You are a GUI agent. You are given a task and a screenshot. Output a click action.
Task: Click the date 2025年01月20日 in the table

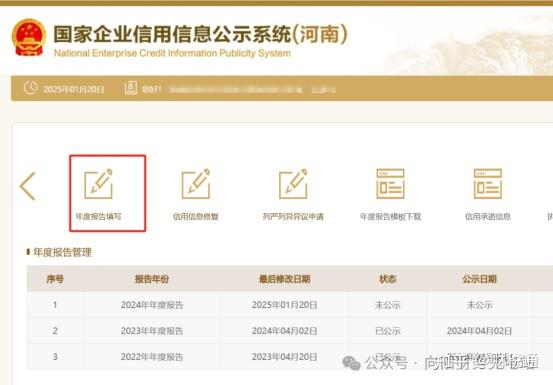[285, 305]
